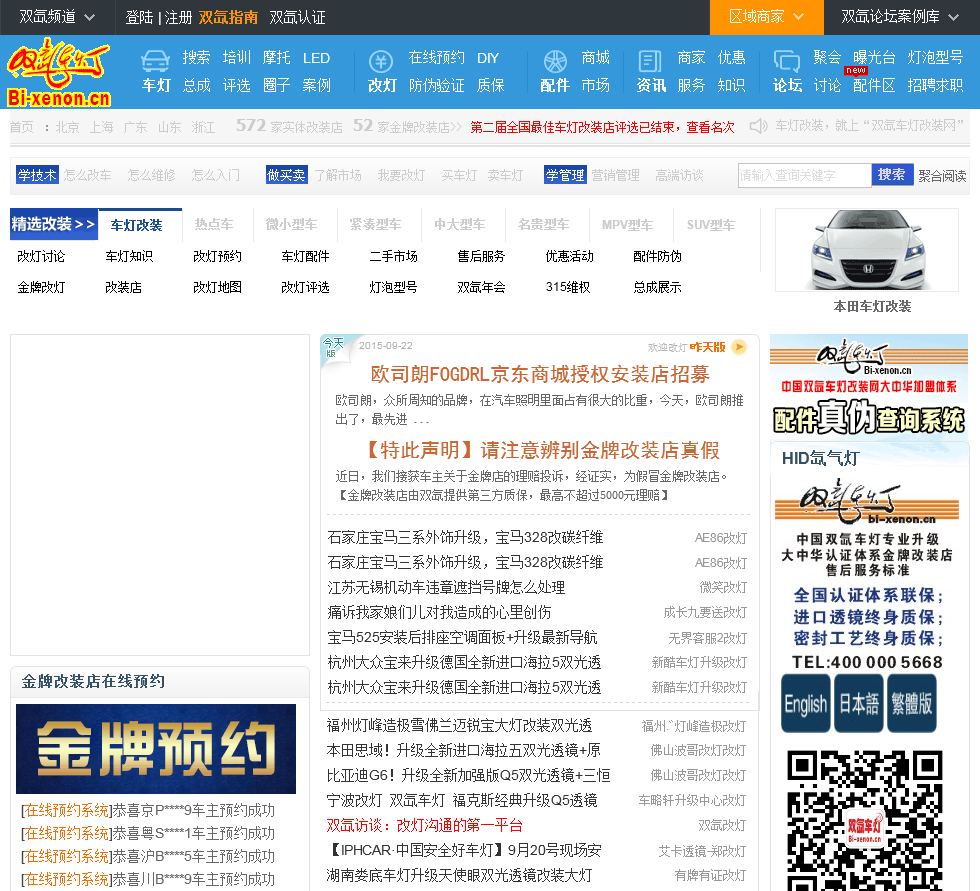980x891 pixels.
Task: Open the 双氙指南 link
Action: point(228,17)
